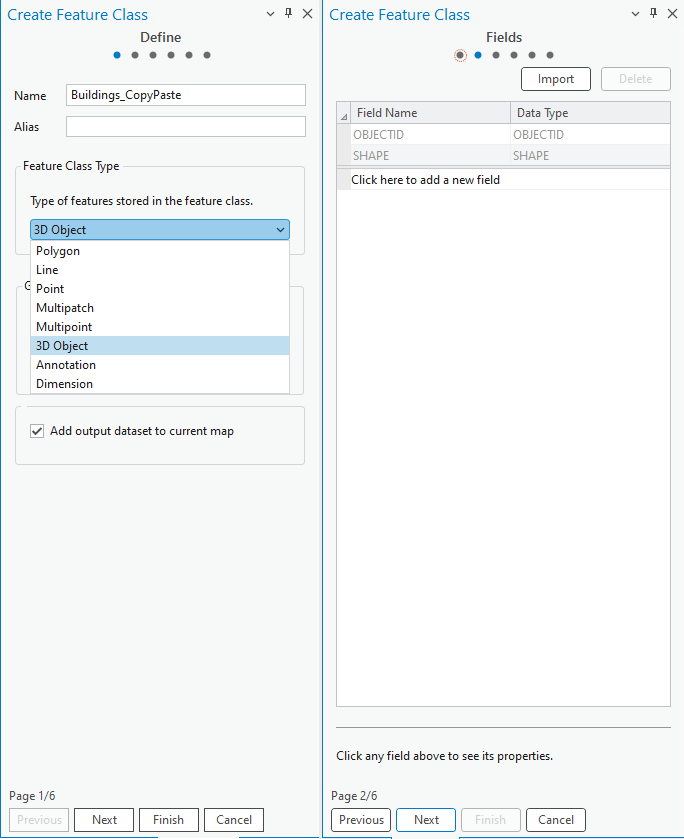
Task: Sort by the Field Name column header
Action: click(430, 113)
